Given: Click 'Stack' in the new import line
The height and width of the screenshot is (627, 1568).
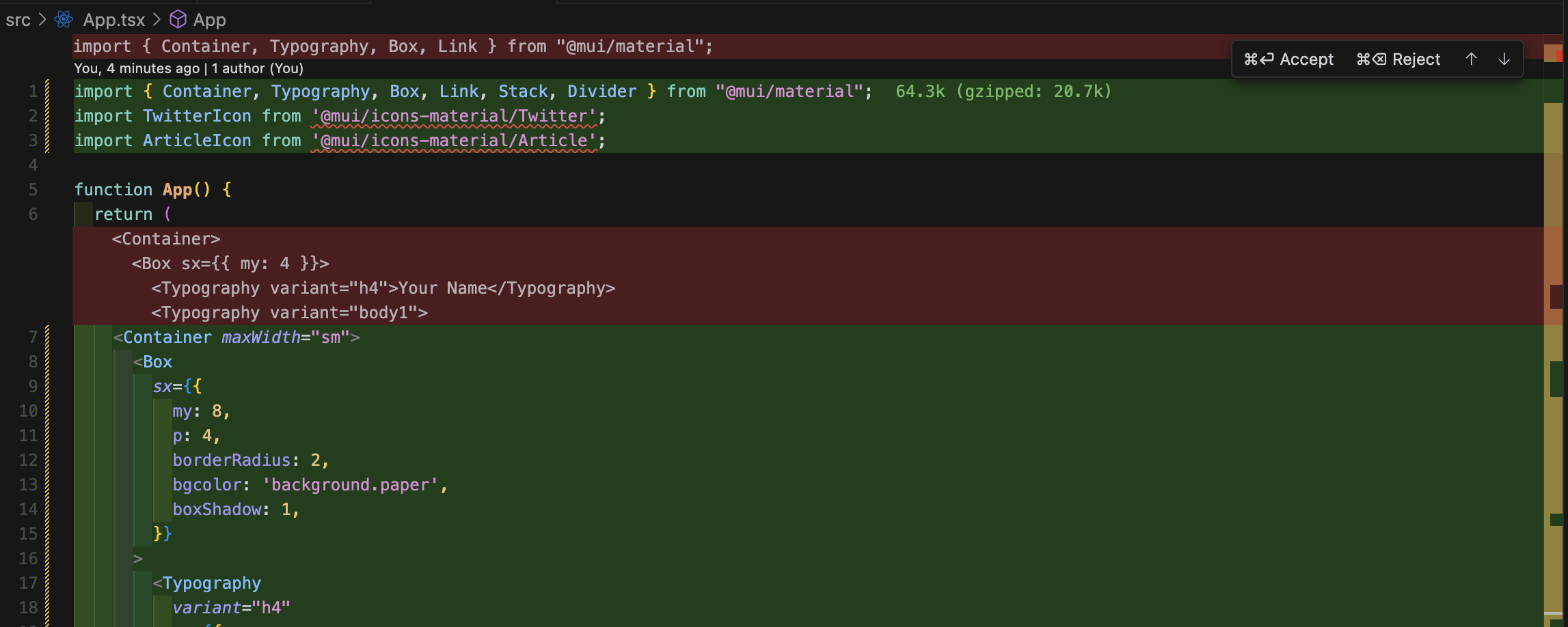Looking at the screenshot, I should tap(523, 92).
